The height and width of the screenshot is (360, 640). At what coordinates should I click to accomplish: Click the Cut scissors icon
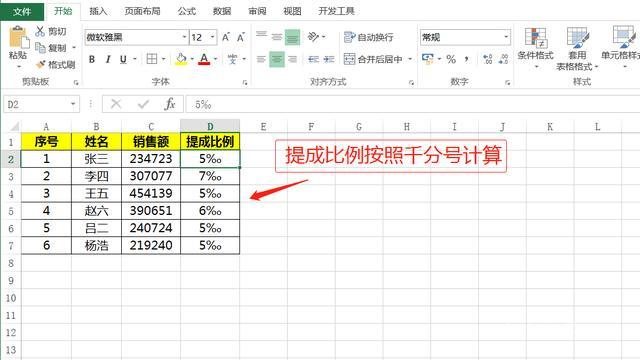tap(40, 31)
